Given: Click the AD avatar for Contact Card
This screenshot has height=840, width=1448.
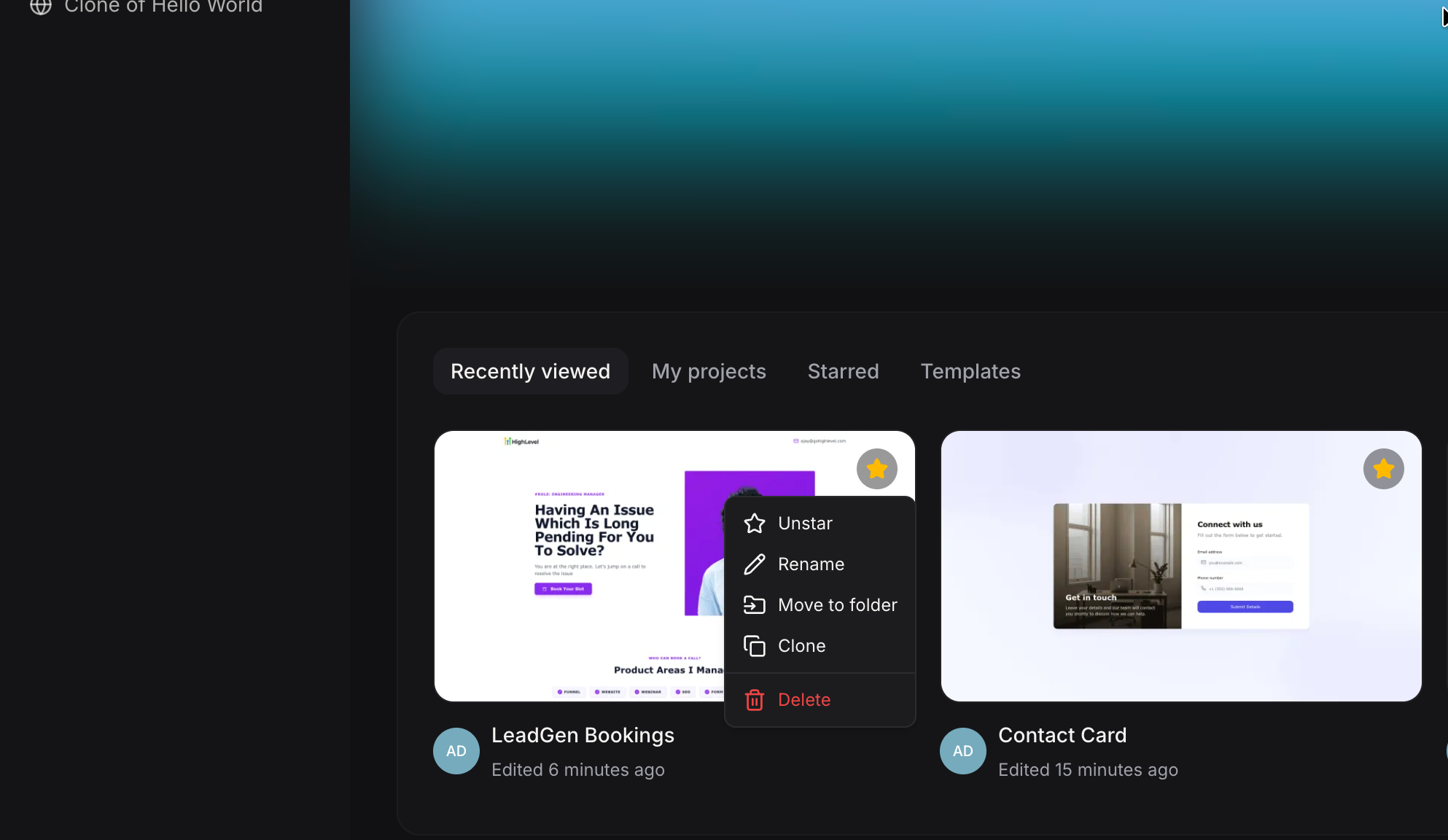Looking at the screenshot, I should (x=962, y=750).
